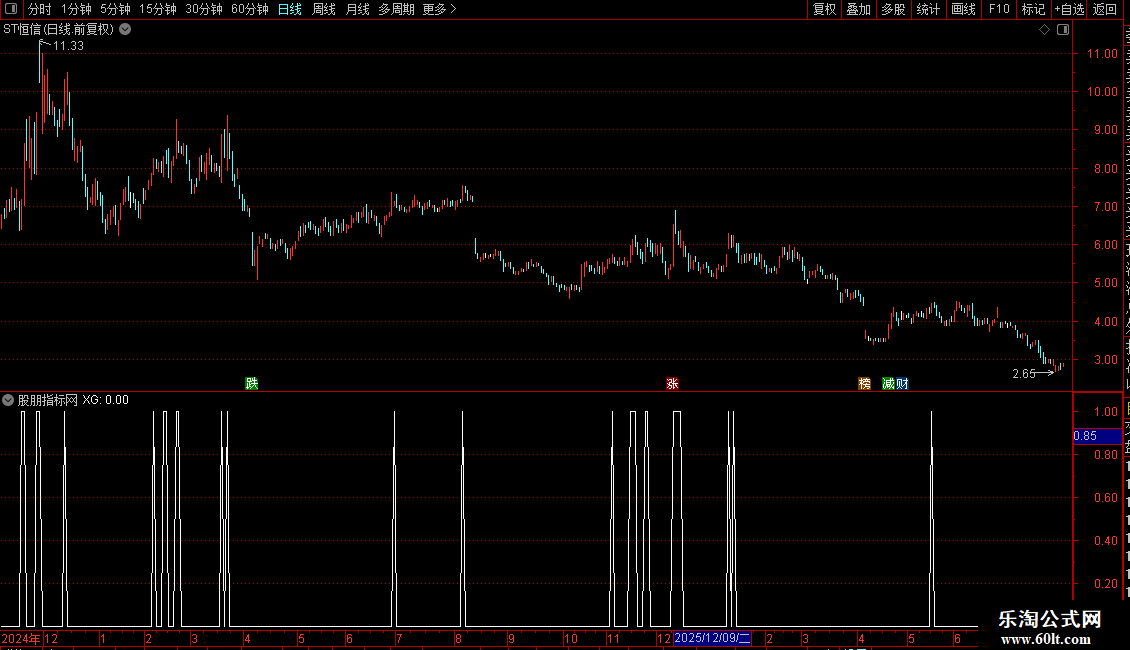Click the red 涨 event marker
This screenshot has height=650, width=1130.
click(x=672, y=383)
